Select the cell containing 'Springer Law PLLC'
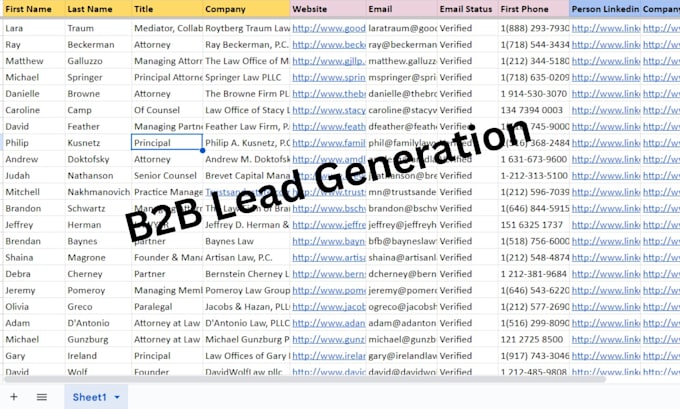 tap(246, 78)
